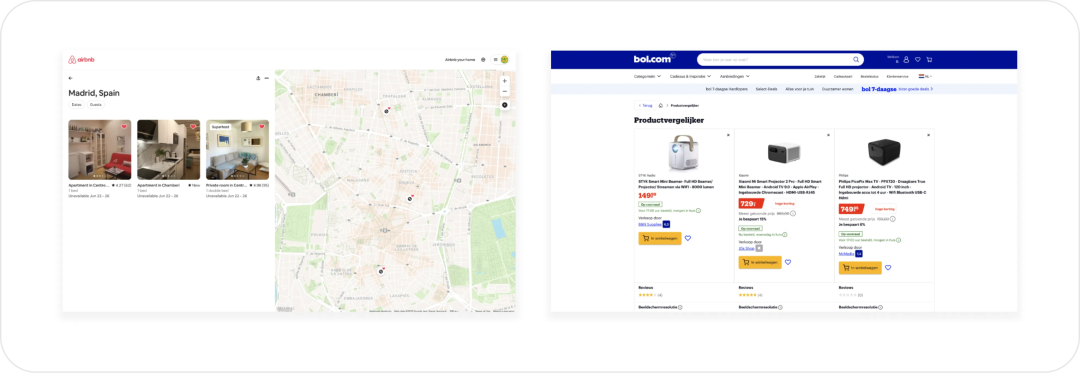Select the map pin near Chueca
The height and width of the screenshot is (373, 1080).
point(410,199)
